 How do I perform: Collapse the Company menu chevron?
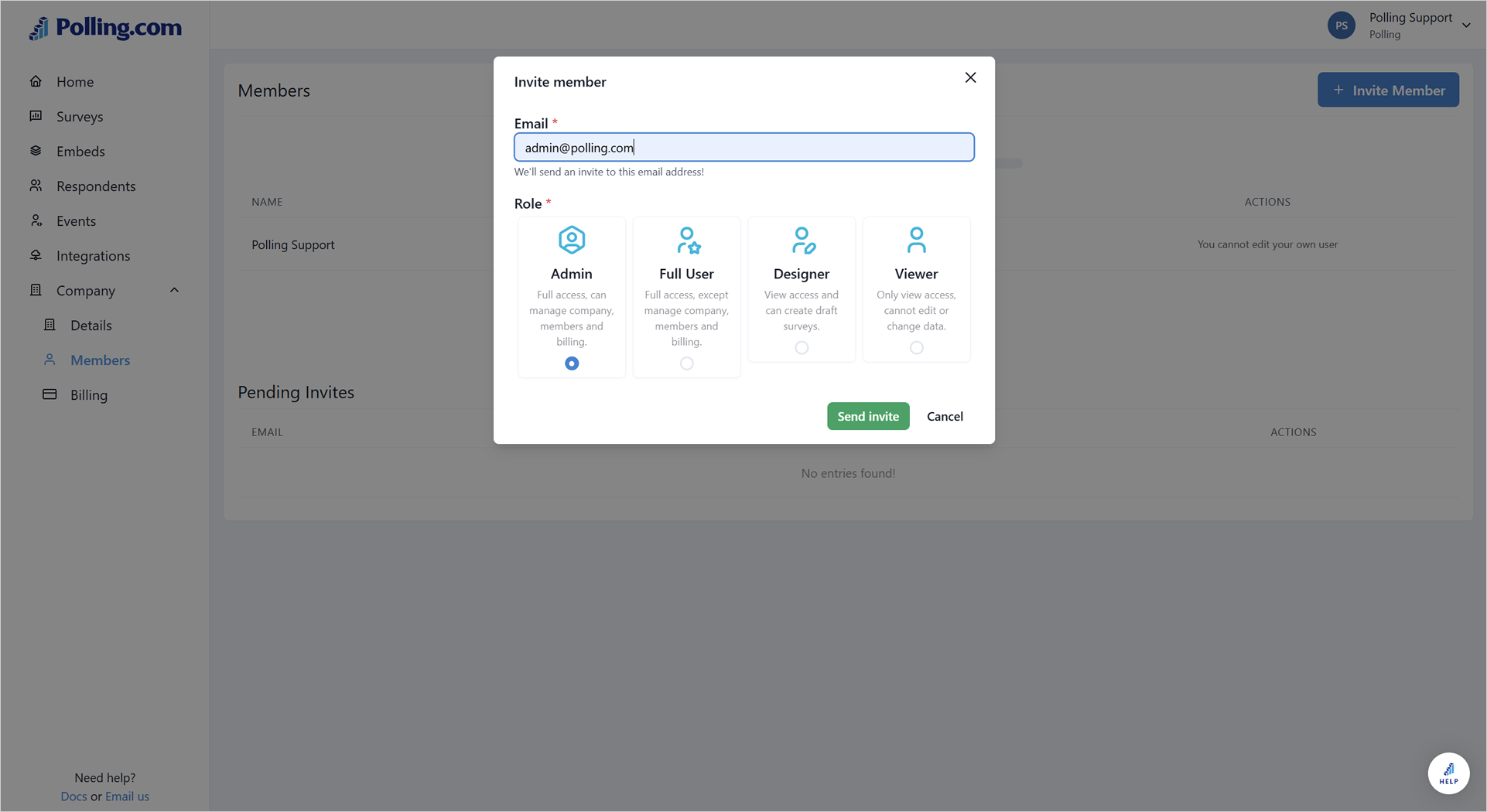click(x=174, y=290)
